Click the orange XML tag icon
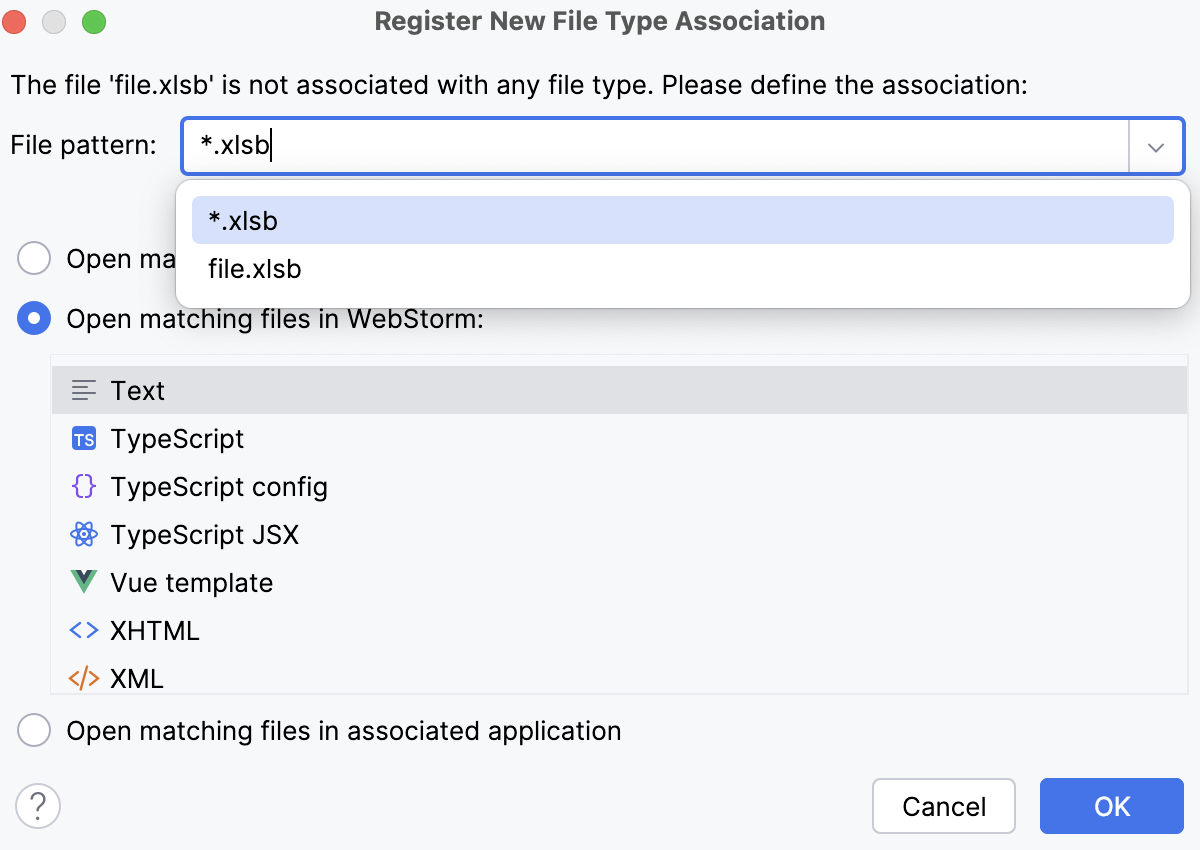Screen dimensions: 1200x850 click(84, 678)
